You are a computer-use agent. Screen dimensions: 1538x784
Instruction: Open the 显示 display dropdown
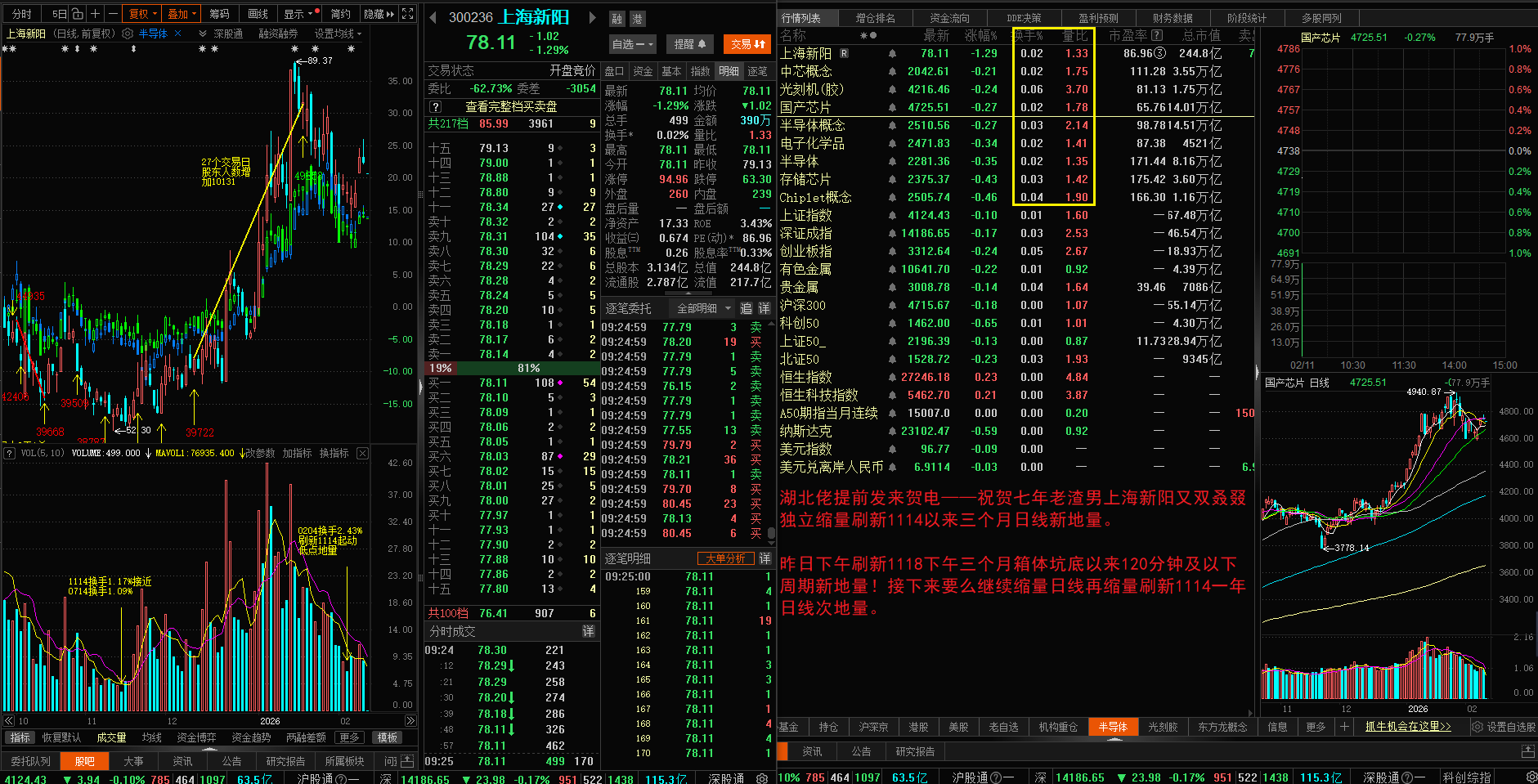(298, 13)
